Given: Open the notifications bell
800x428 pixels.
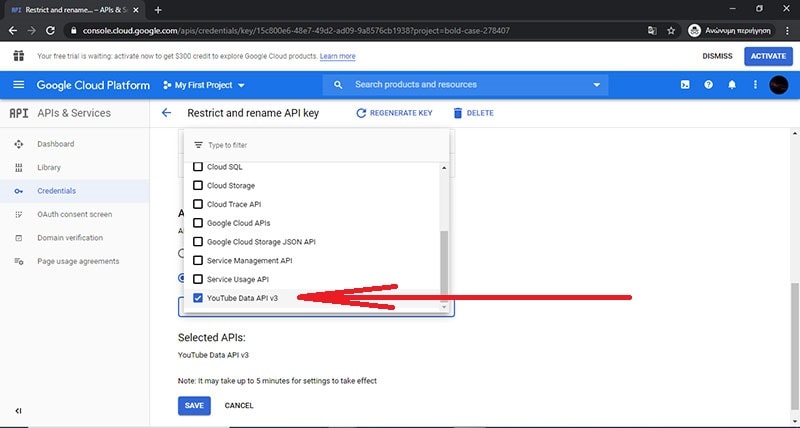Looking at the screenshot, I should point(732,85).
